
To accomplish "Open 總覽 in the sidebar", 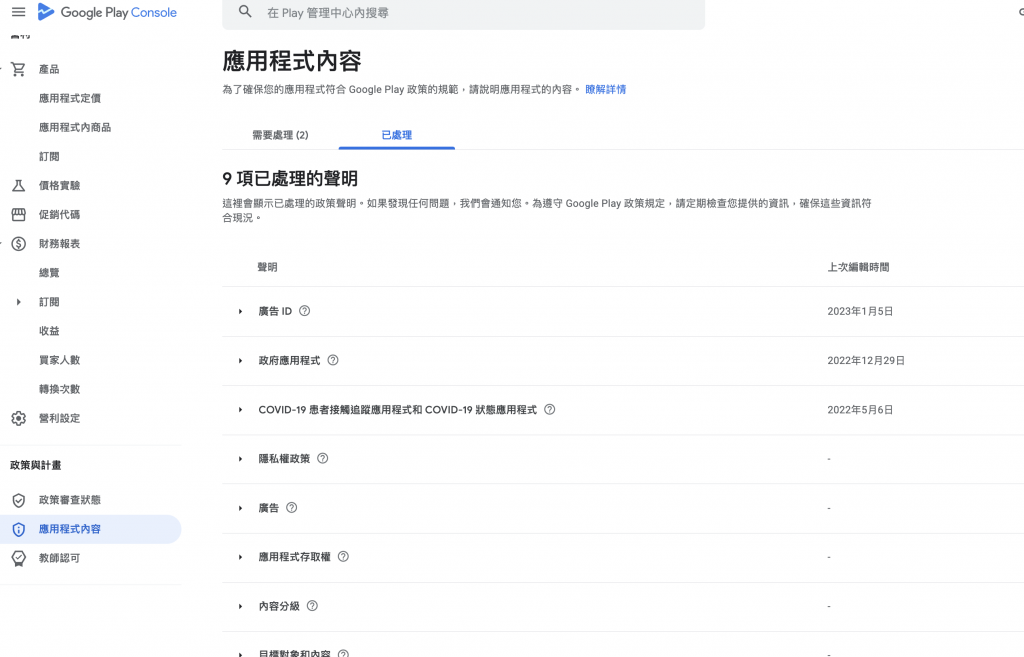I will [49, 273].
